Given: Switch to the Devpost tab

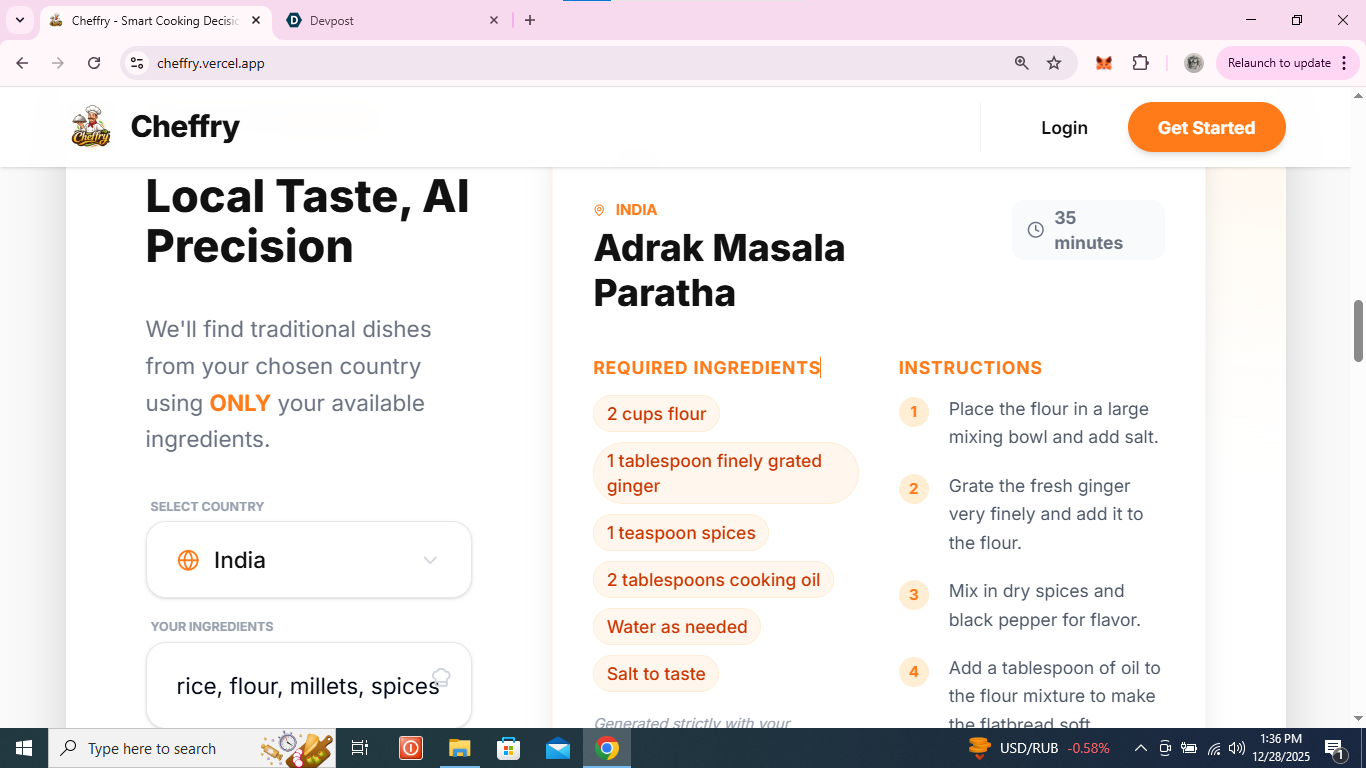Looking at the screenshot, I should click(x=393, y=20).
